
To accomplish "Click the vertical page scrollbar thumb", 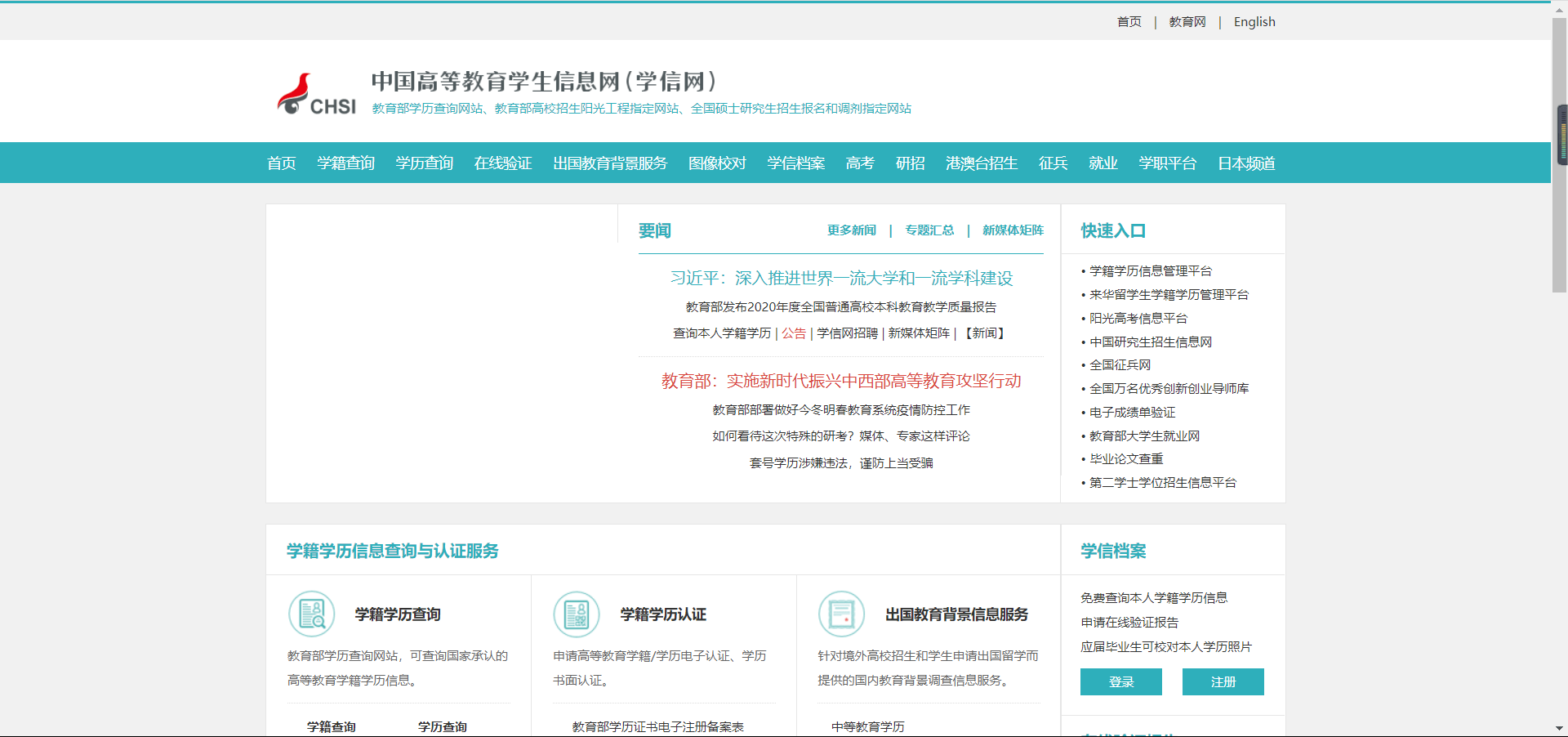I will click(1559, 155).
